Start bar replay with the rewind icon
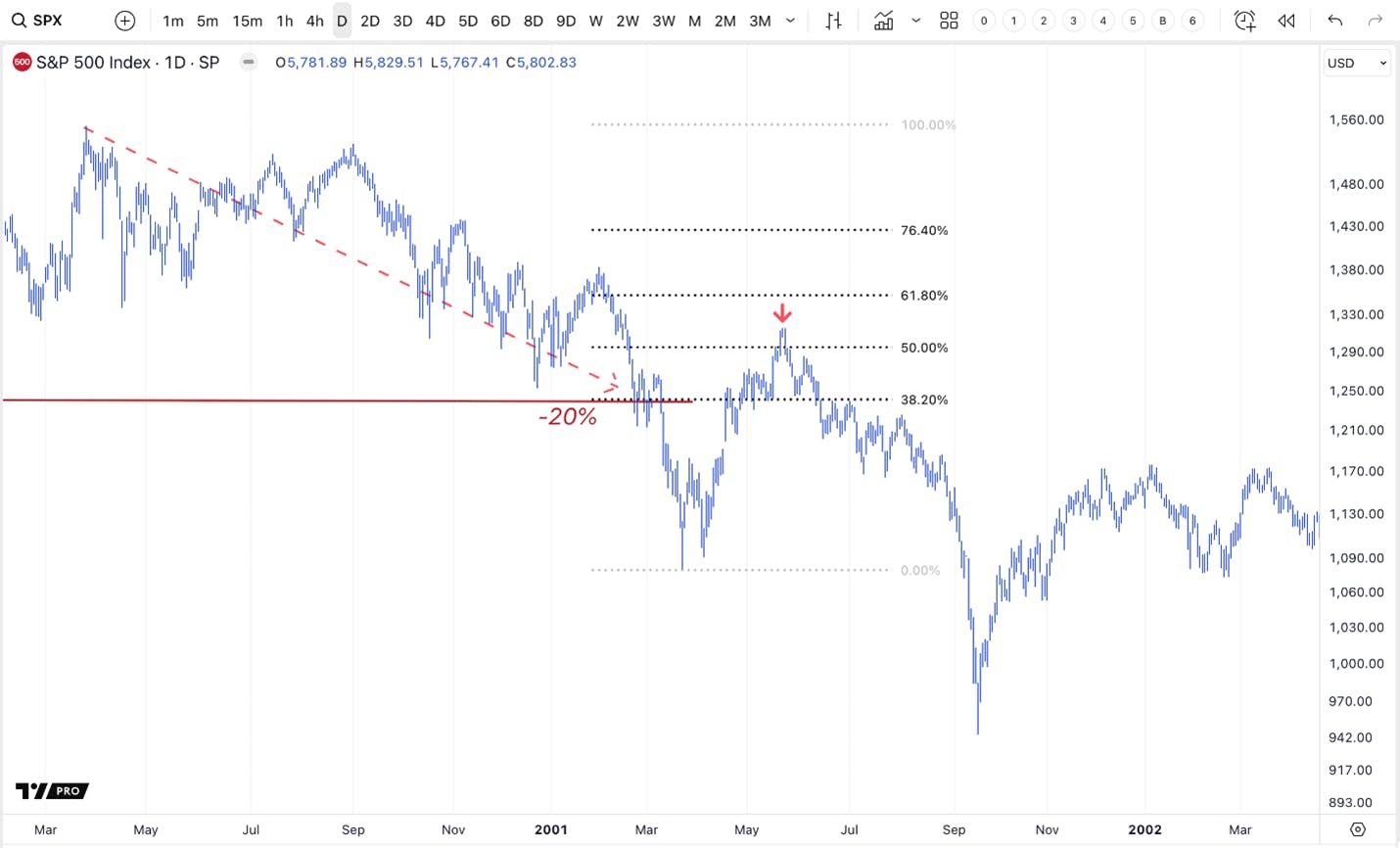The image size is (1400, 848). (x=1286, y=21)
